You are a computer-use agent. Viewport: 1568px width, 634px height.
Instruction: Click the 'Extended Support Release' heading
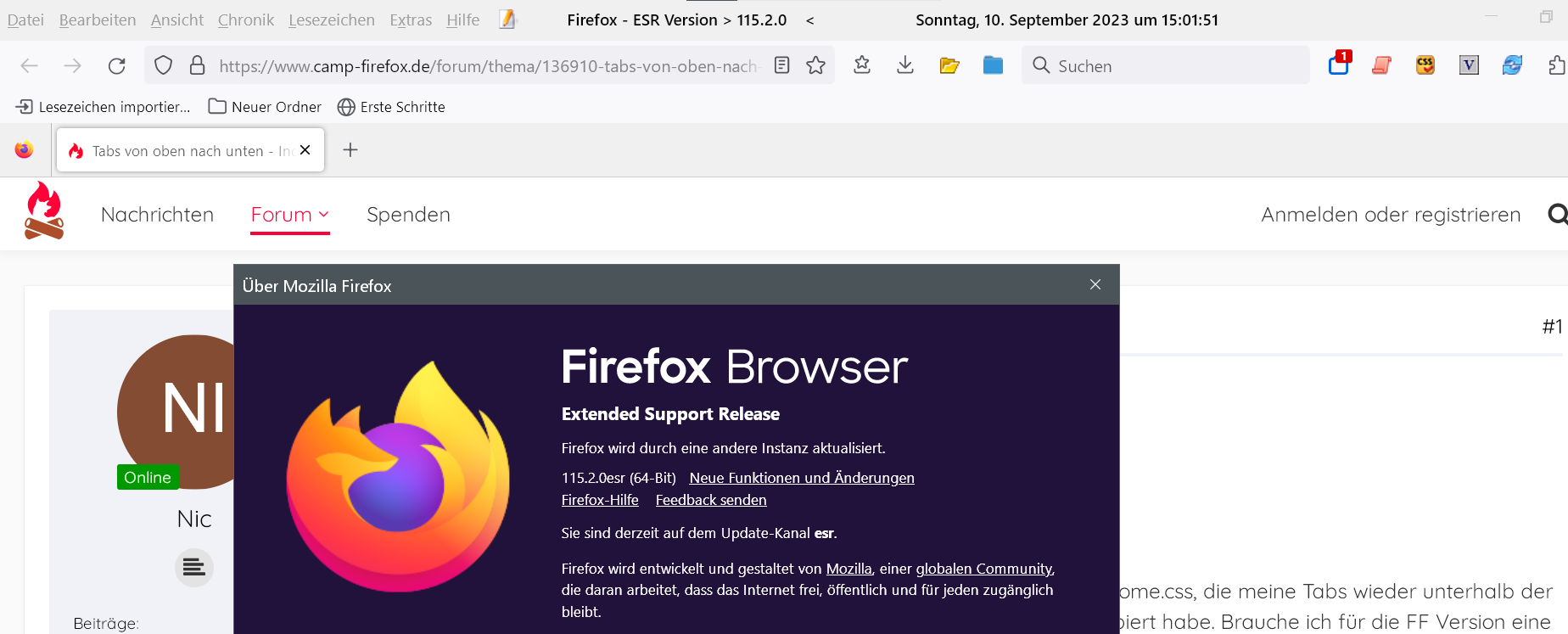point(670,414)
